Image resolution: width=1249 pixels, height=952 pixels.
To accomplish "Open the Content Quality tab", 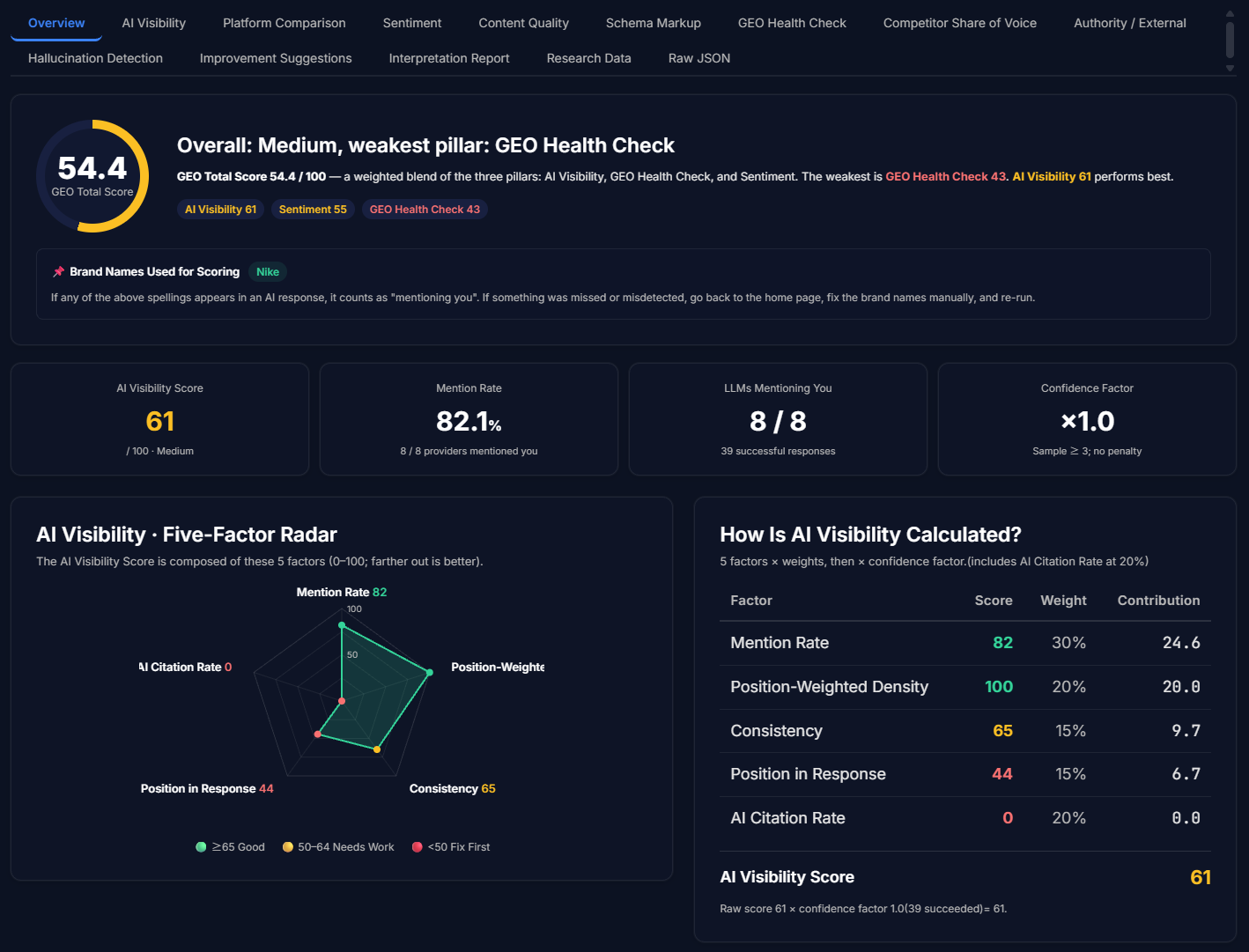I will (x=523, y=23).
